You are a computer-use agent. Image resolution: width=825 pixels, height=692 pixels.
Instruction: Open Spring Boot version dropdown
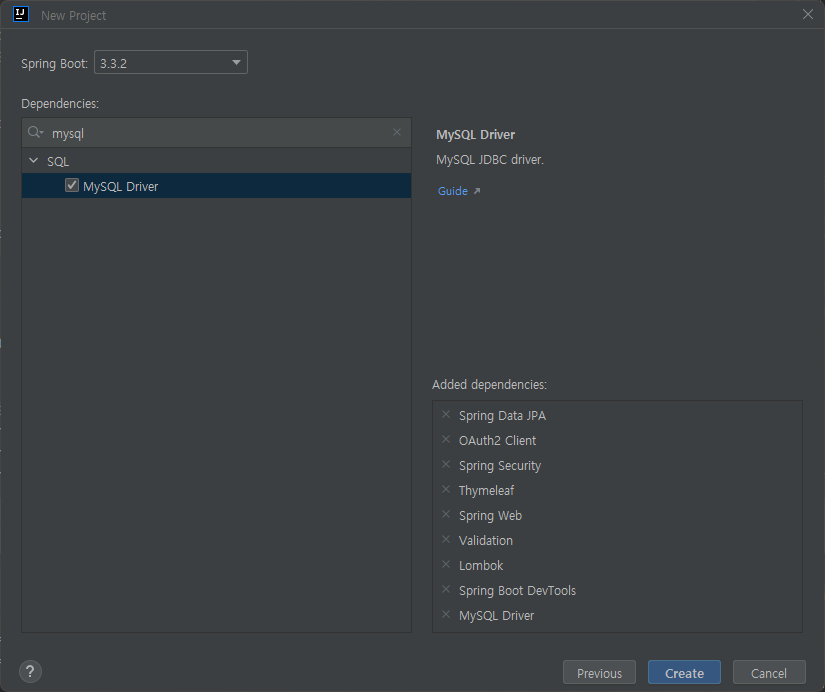(170, 63)
